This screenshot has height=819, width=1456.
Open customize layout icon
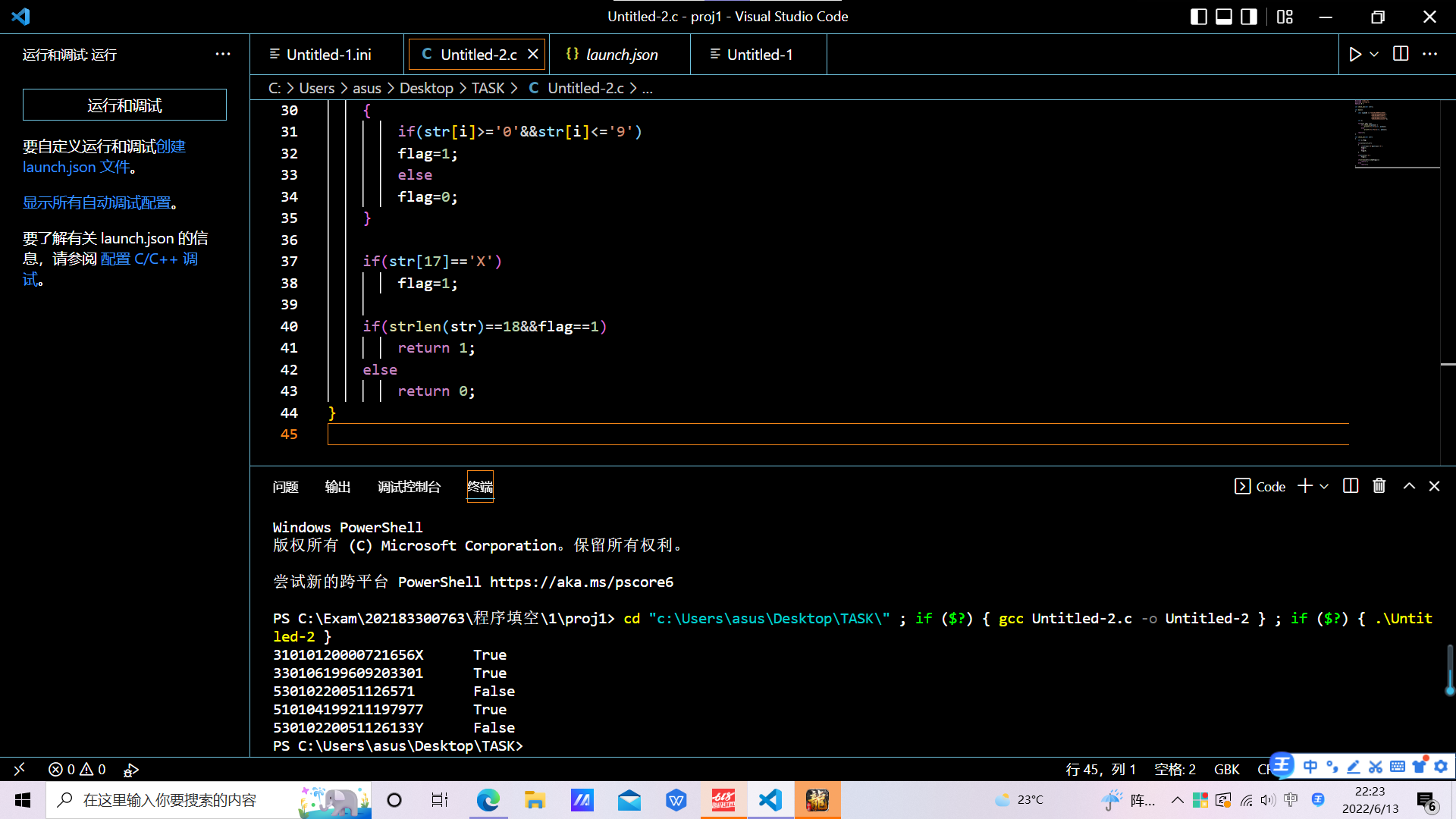pos(1285,17)
